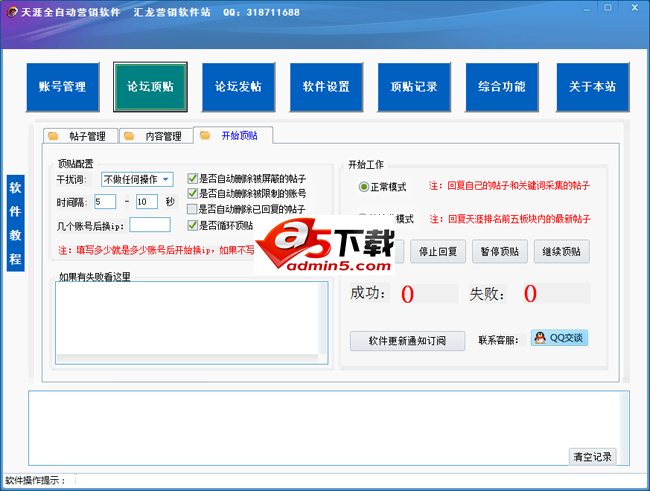This screenshot has height=491, width=650.
Task: Toggle the 是否循环顶贴 checkbox
Action: (192, 225)
